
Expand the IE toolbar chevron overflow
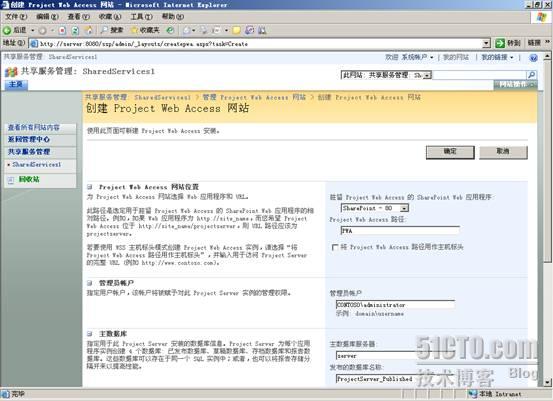click(547, 42)
